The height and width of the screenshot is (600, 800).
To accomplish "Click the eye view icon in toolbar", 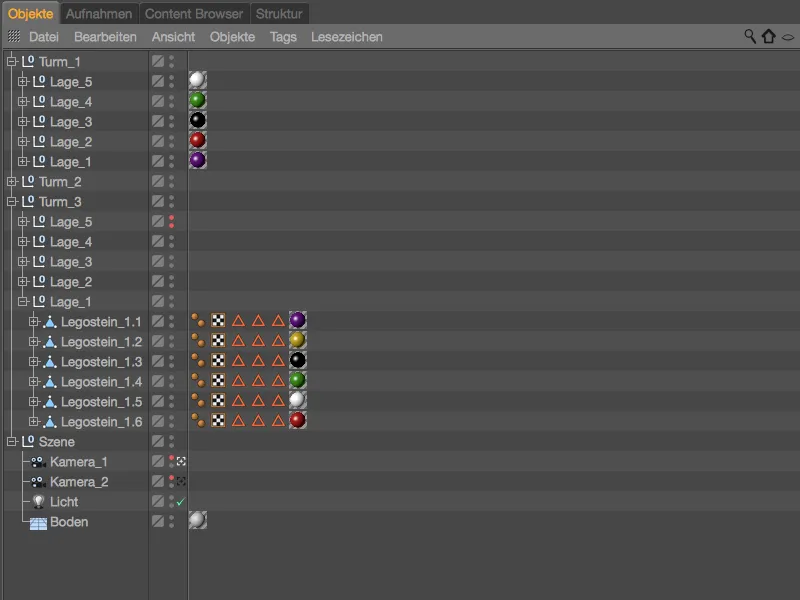I will 788,37.
